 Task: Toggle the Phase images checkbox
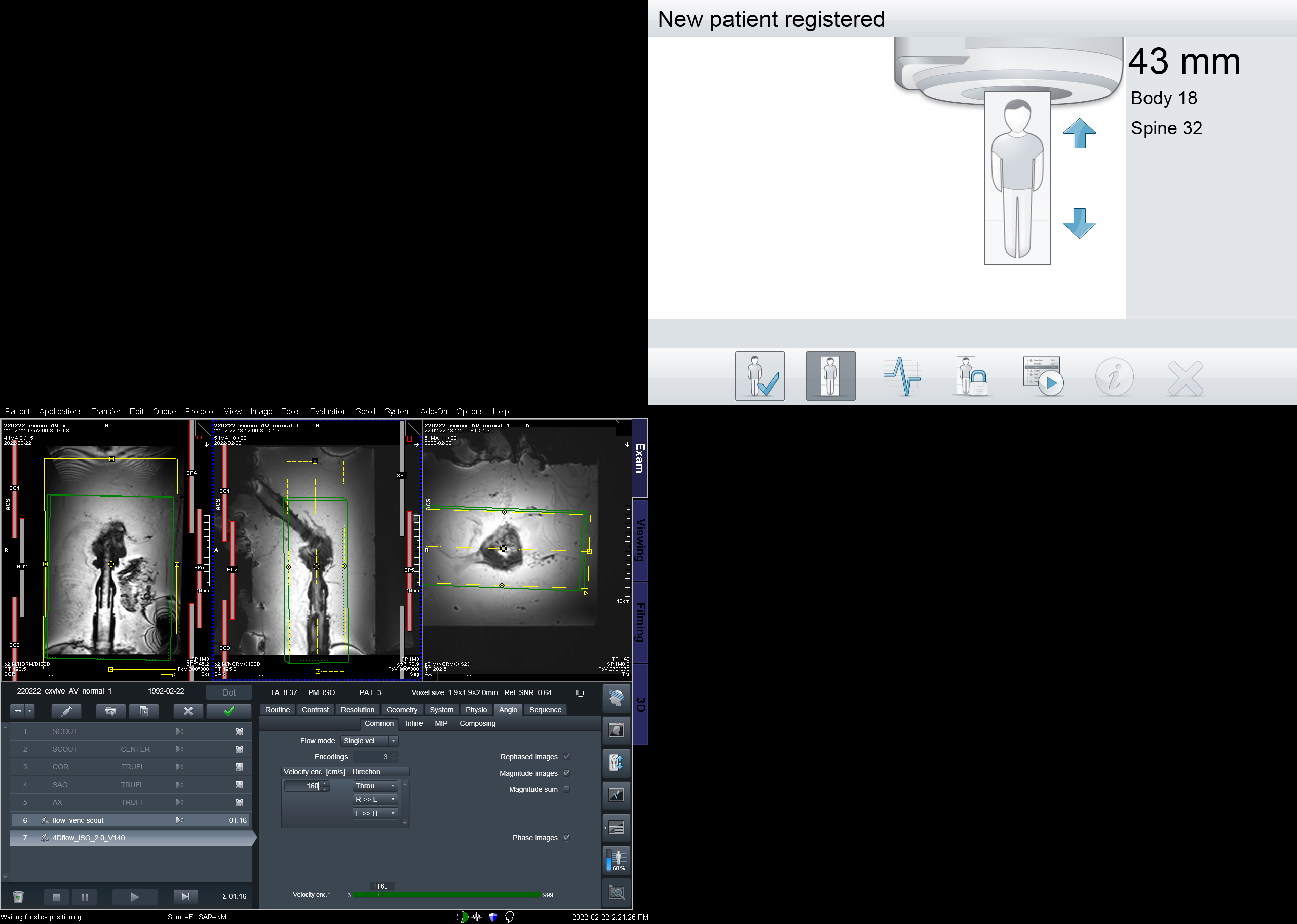566,837
